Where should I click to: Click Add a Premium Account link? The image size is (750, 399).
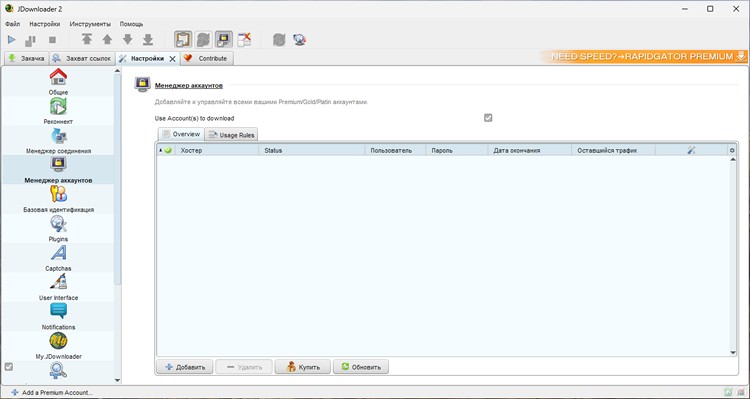click(52, 393)
